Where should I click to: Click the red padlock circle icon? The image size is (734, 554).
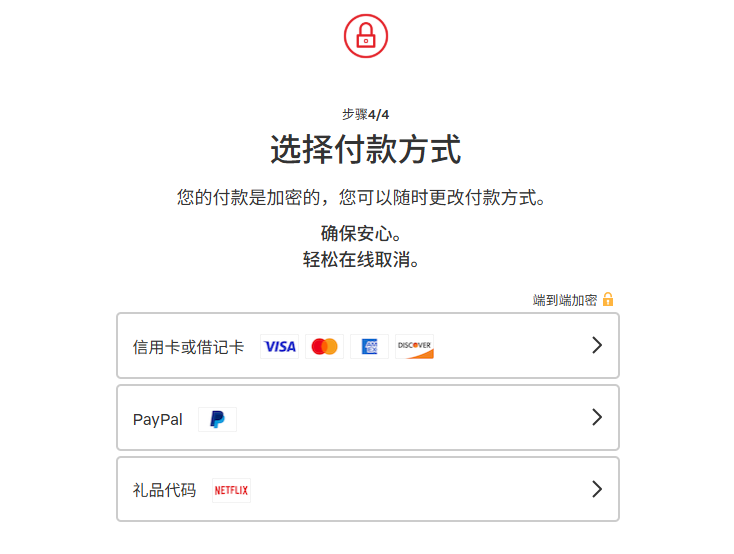(366, 36)
